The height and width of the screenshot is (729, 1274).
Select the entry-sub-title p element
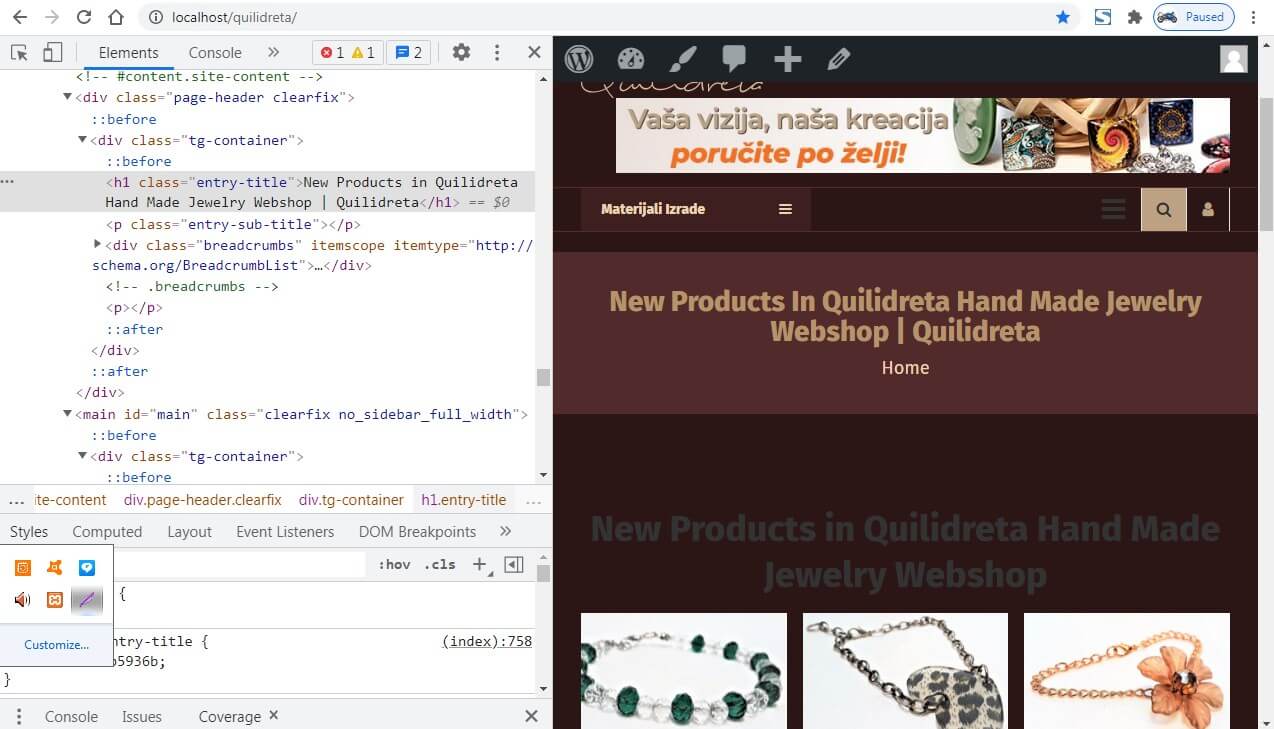point(233,224)
